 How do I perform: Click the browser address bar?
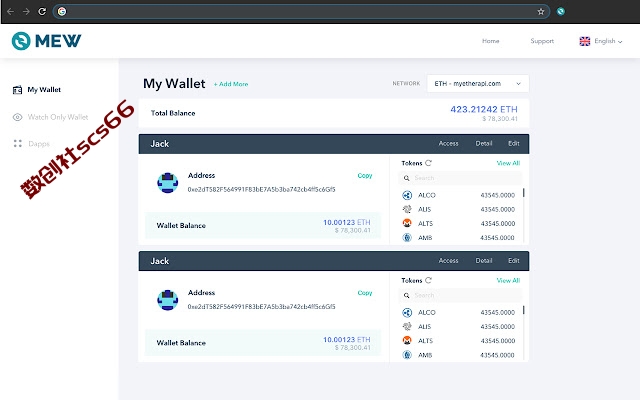coord(301,11)
